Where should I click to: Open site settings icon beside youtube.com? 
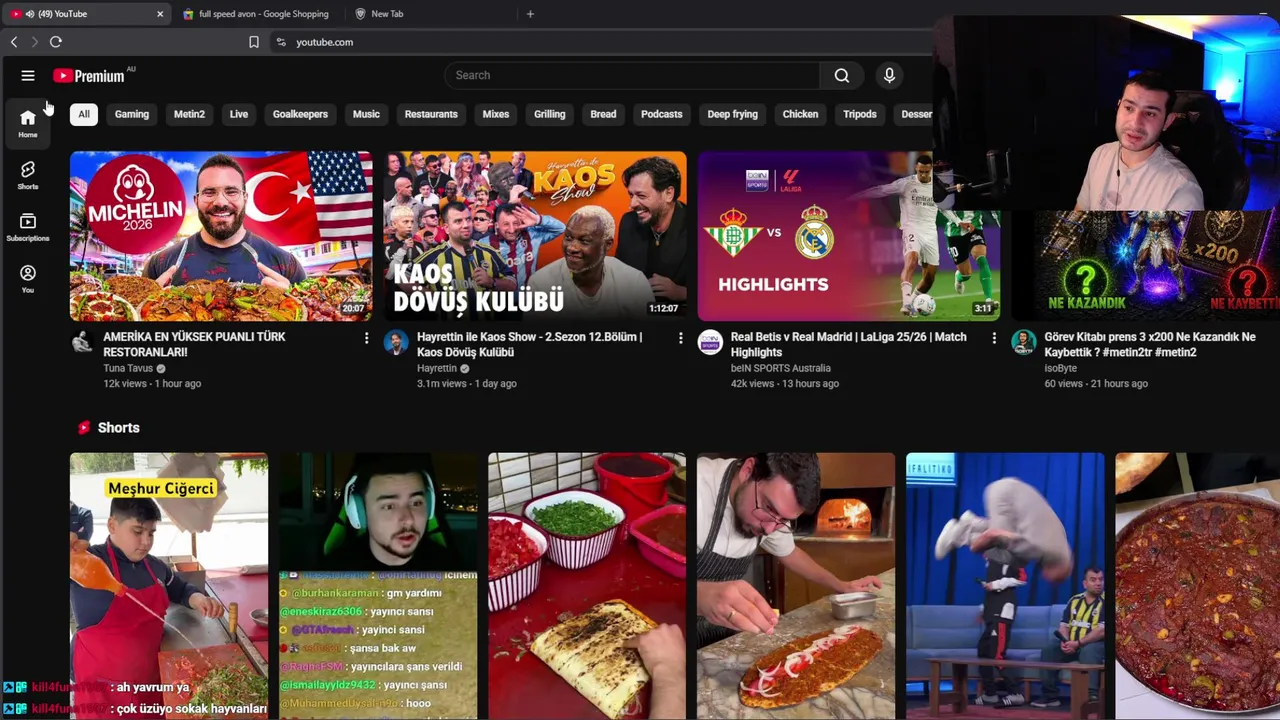pos(281,42)
